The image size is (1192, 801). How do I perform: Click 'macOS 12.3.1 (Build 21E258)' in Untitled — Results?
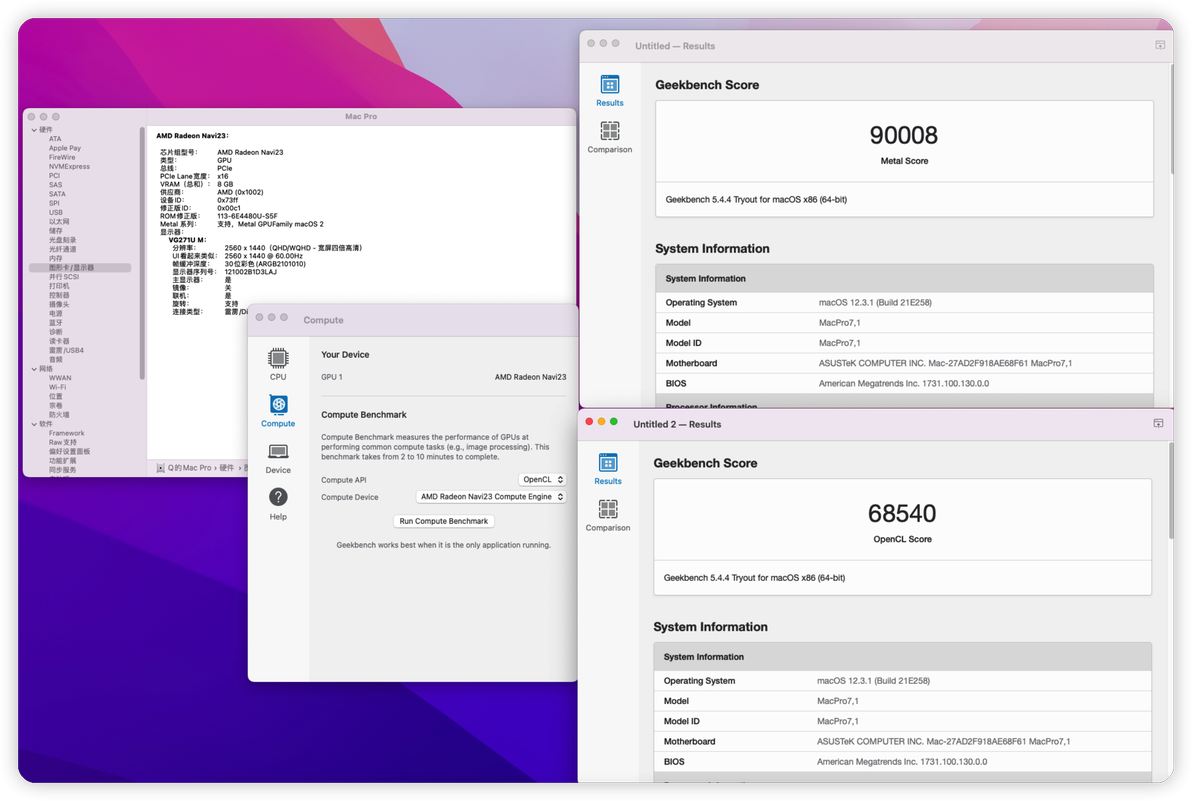pyautogui.click(x=875, y=302)
